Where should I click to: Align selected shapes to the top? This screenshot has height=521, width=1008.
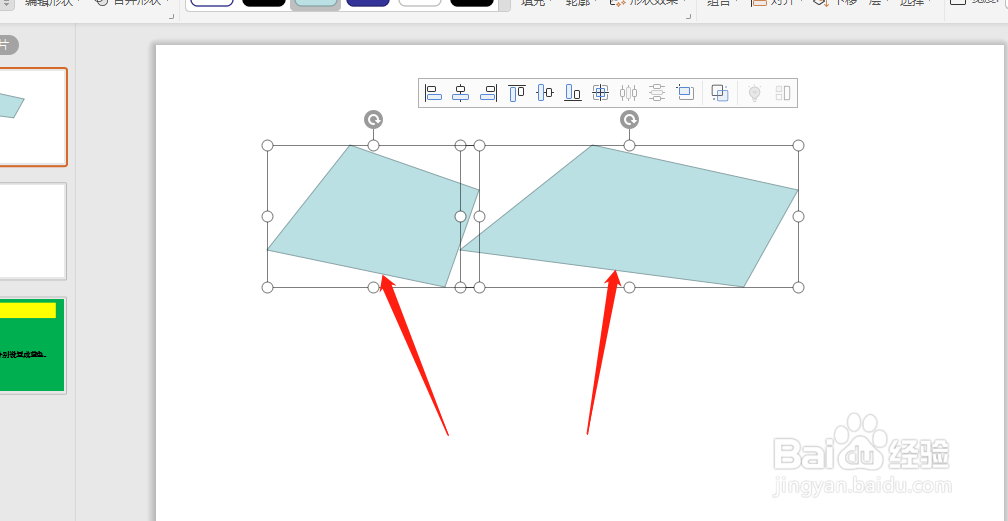pos(517,93)
